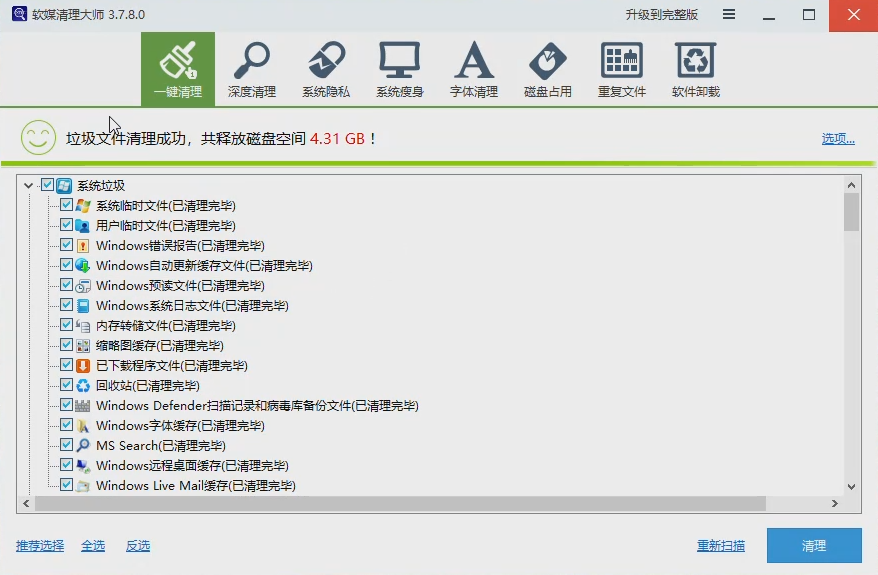This screenshot has height=575, width=878.
Task: Open the 选项... options link
Action: tap(838, 139)
